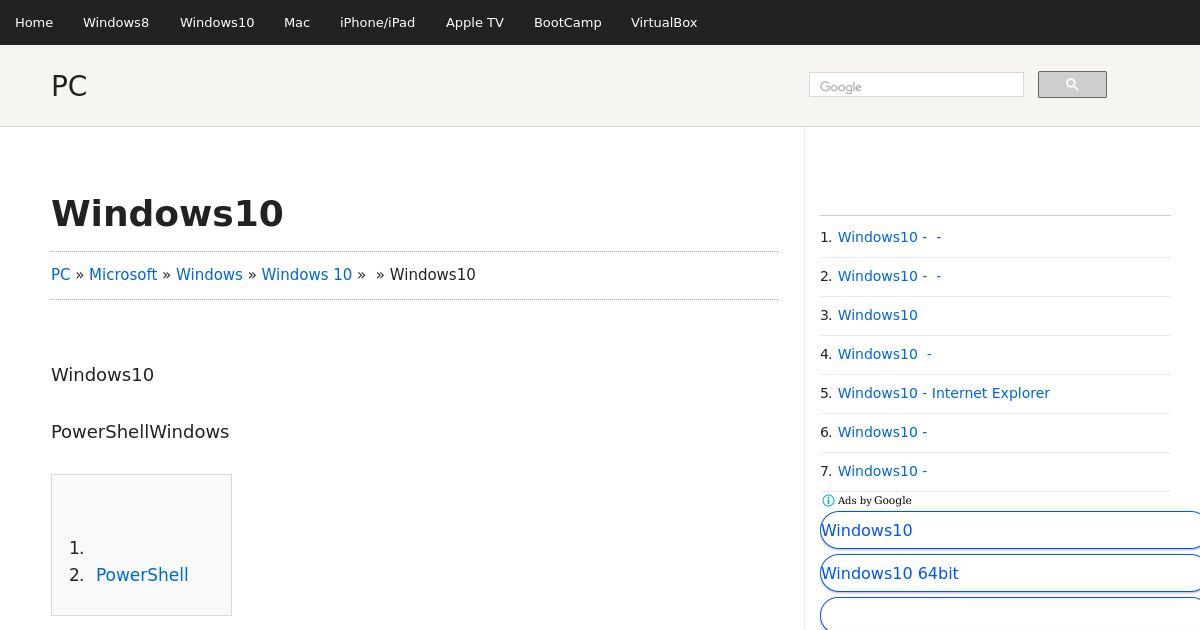The width and height of the screenshot is (1200, 630).
Task: Click the PowerShellWindows paragraph text
Action: pos(140,432)
